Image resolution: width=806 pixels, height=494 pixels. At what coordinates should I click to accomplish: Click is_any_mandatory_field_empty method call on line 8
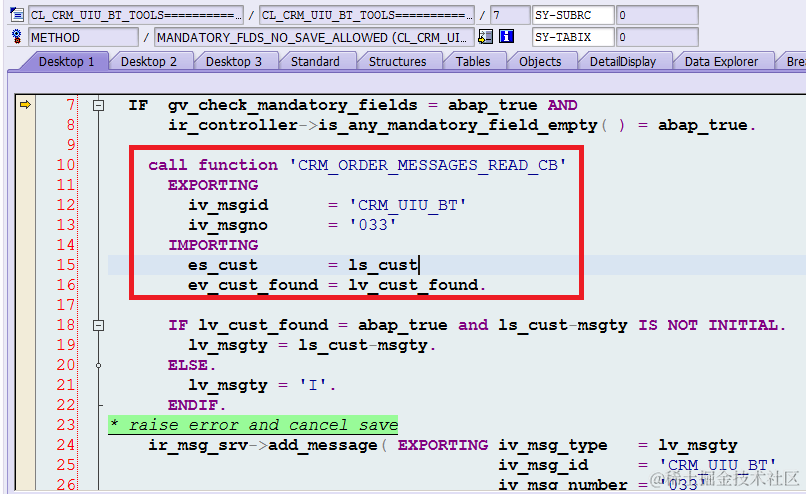[457, 125]
